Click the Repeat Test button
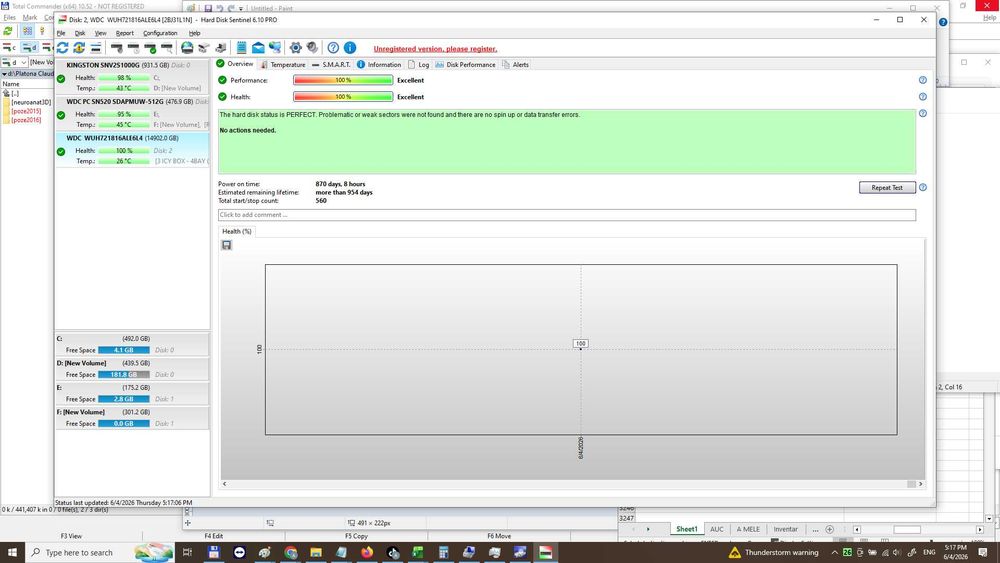 (x=887, y=187)
